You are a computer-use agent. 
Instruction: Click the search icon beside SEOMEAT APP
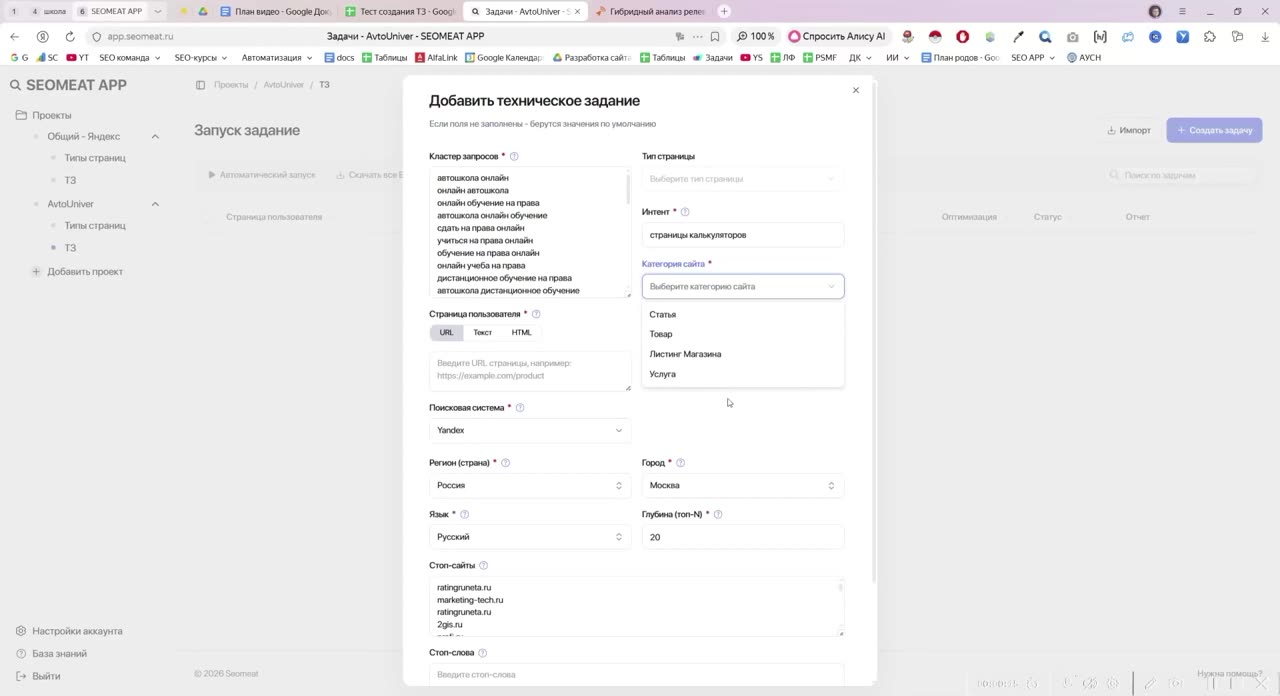click(15, 85)
